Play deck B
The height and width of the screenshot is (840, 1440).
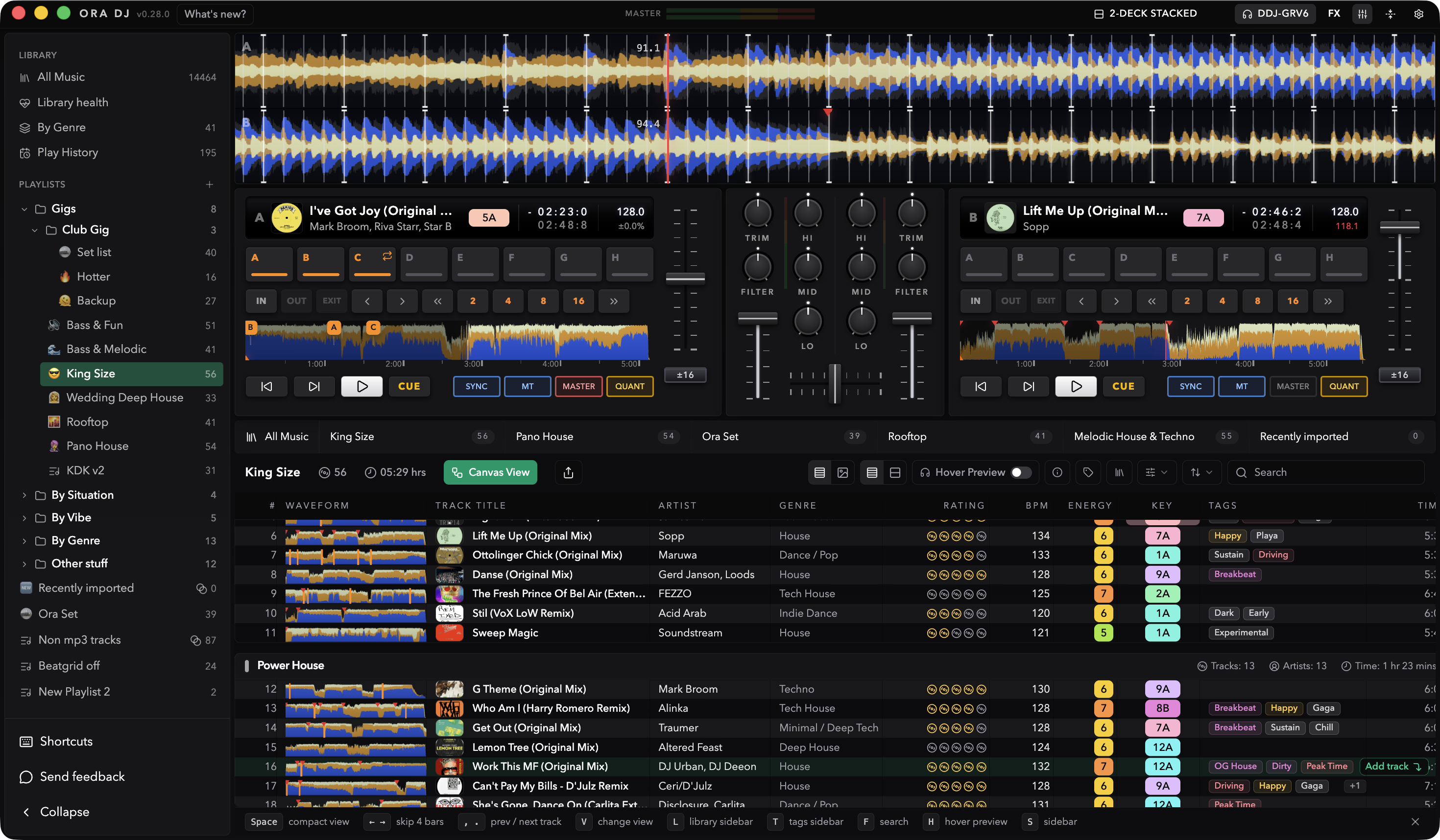tap(1076, 387)
